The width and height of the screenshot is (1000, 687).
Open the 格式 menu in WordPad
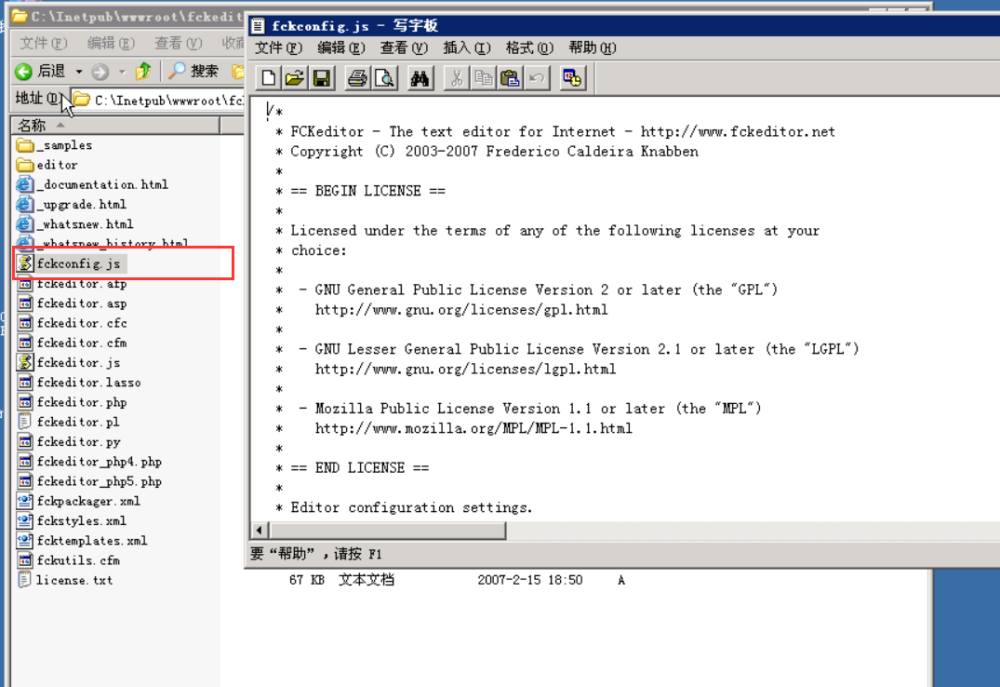[x=529, y=48]
